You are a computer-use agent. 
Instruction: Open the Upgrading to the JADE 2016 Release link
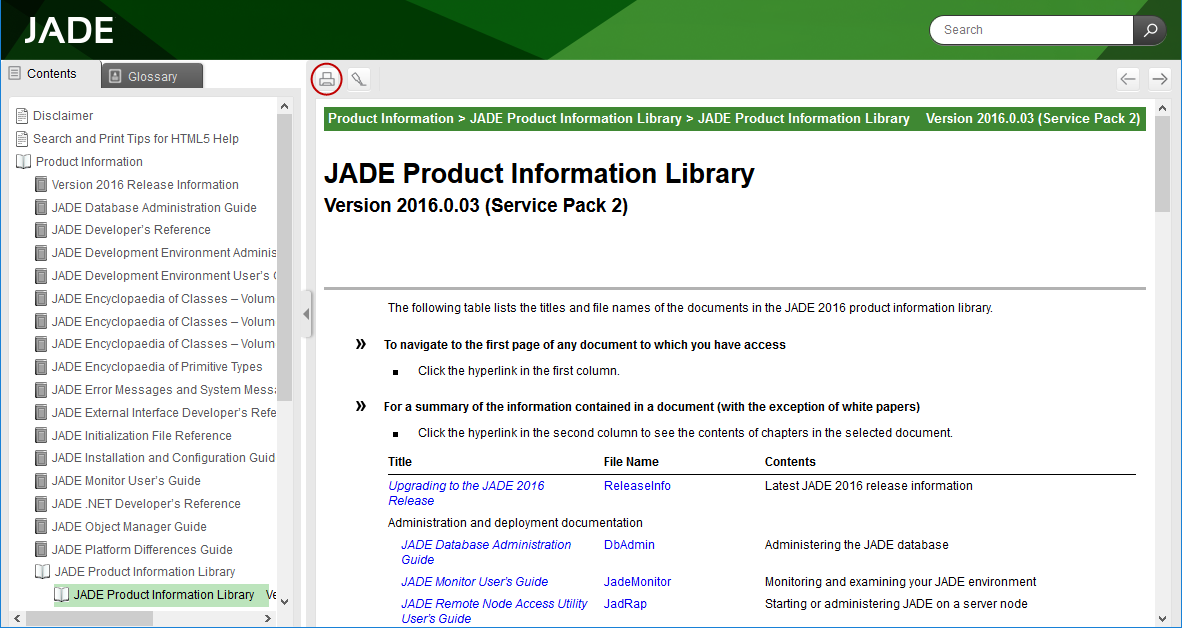coord(466,493)
